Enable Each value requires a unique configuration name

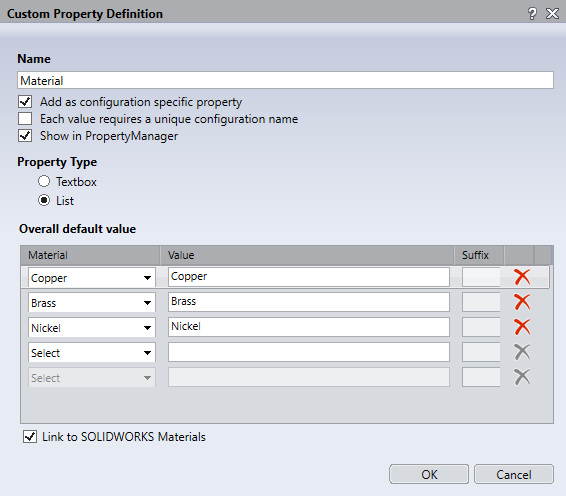pos(25,118)
